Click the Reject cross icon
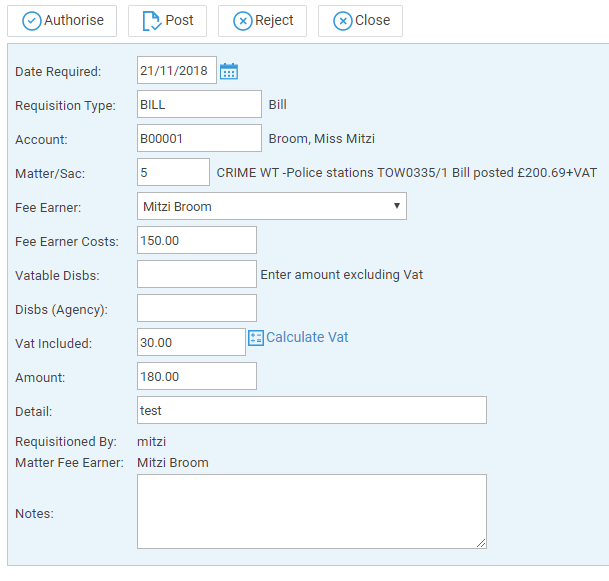609x581 pixels. coord(242,21)
